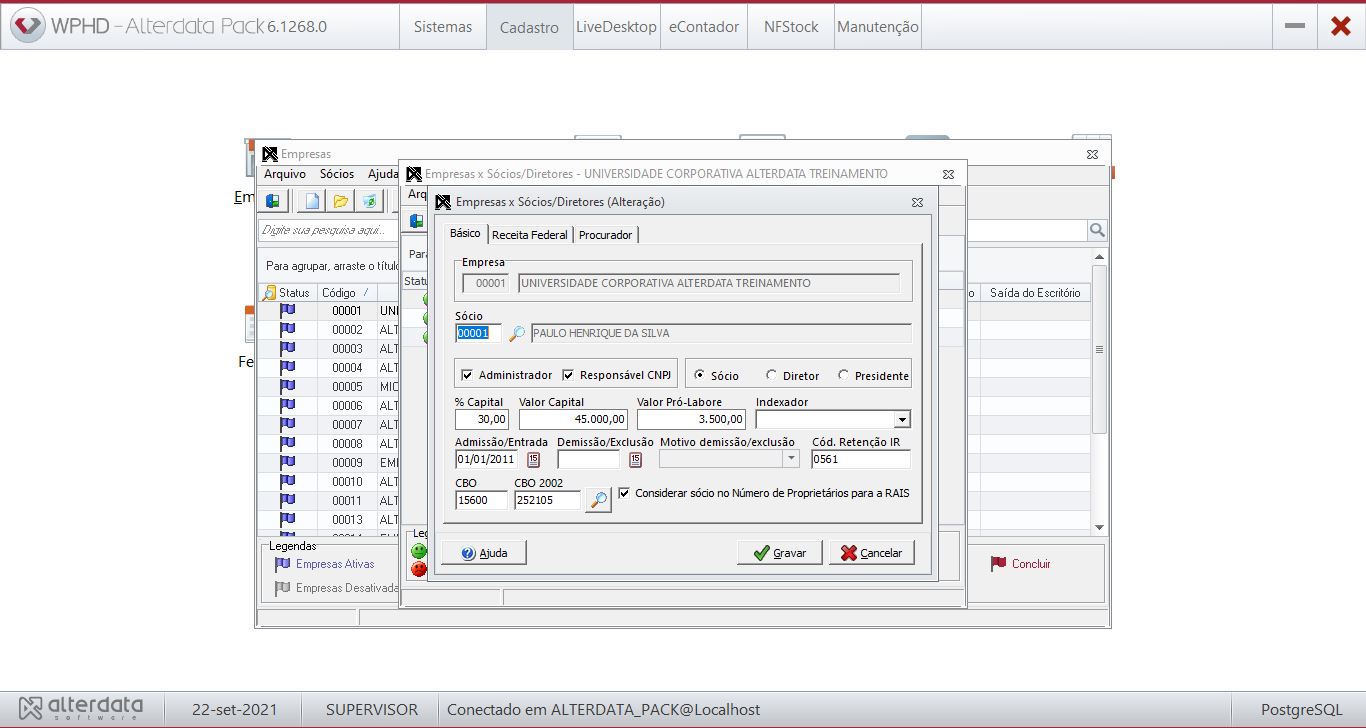Click the Cancelar button
The image size is (1366, 728).
872,553
